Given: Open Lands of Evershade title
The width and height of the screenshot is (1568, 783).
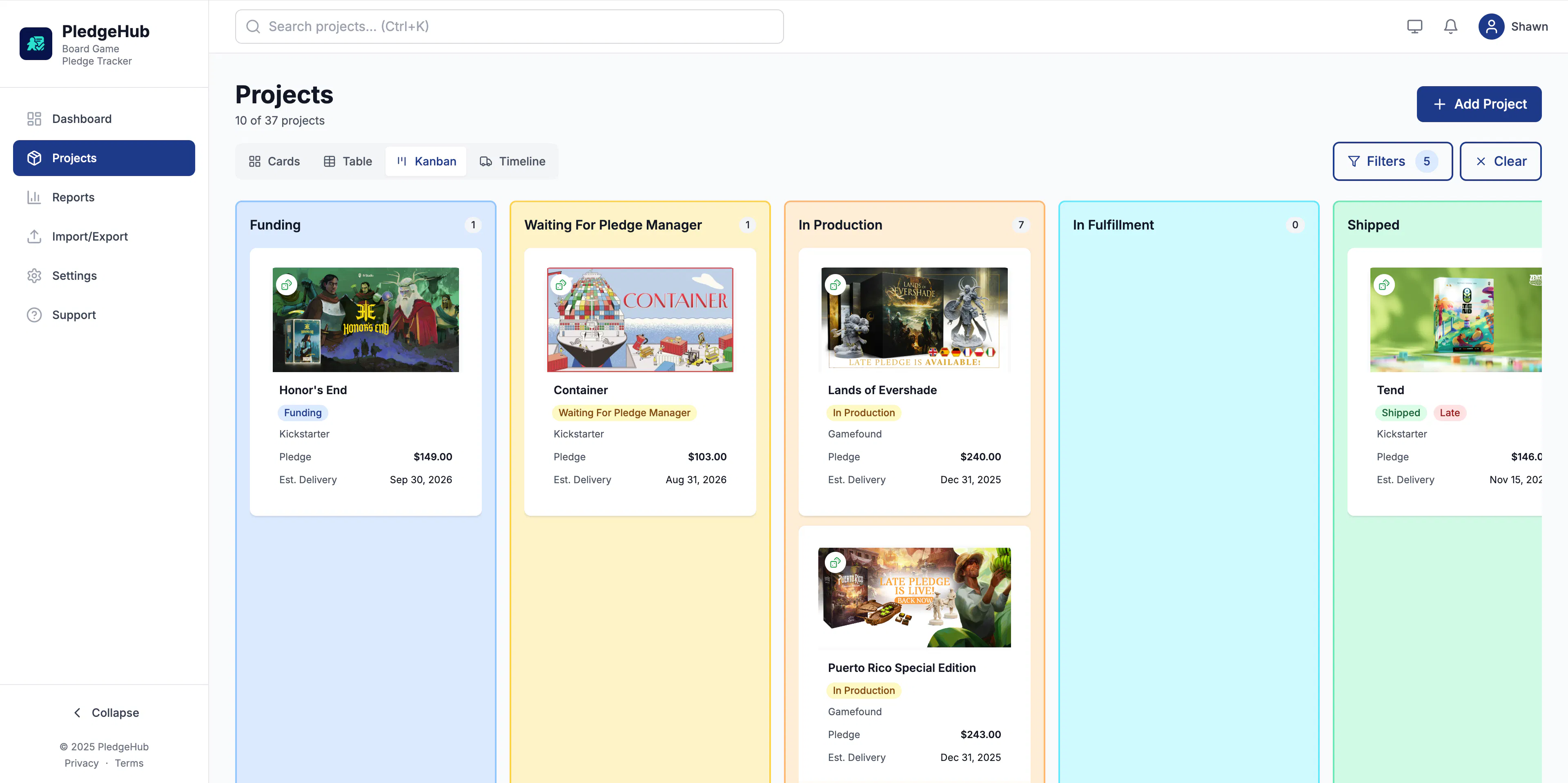Looking at the screenshot, I should click(882, 390).
